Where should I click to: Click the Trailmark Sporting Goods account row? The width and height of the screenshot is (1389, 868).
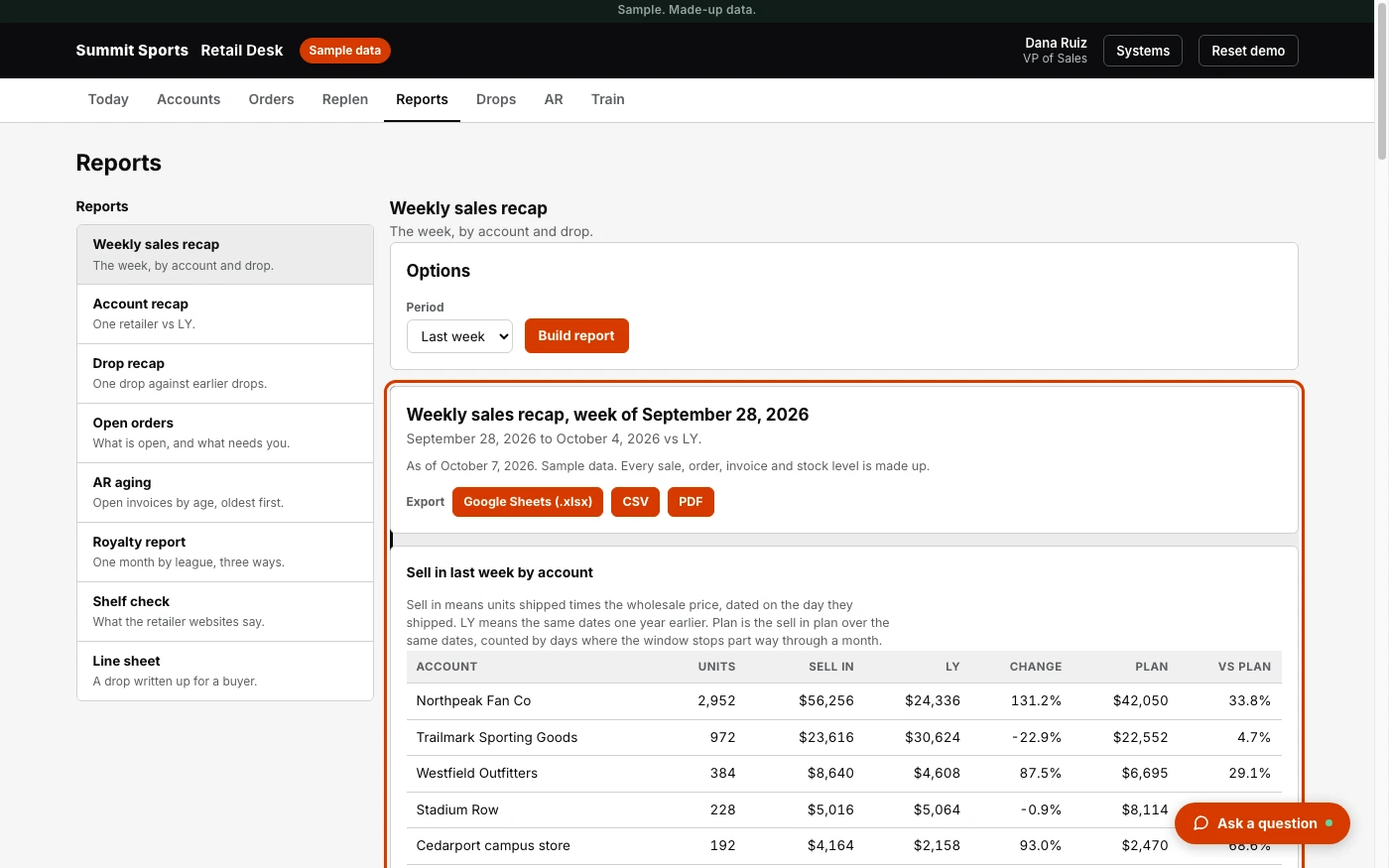[844, 738]
